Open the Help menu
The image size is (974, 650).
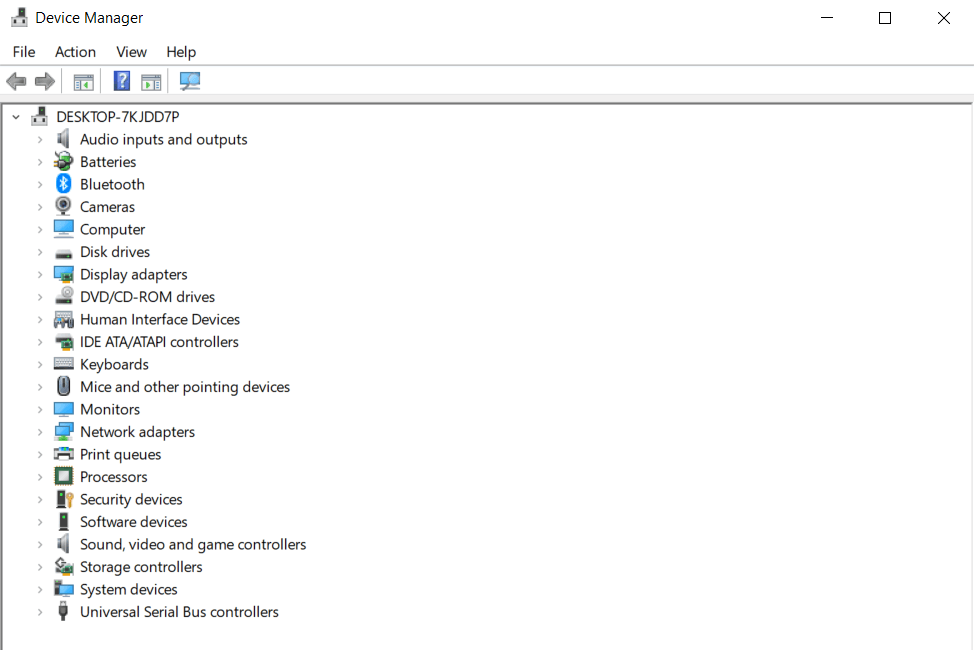click(x=181, y=52)
